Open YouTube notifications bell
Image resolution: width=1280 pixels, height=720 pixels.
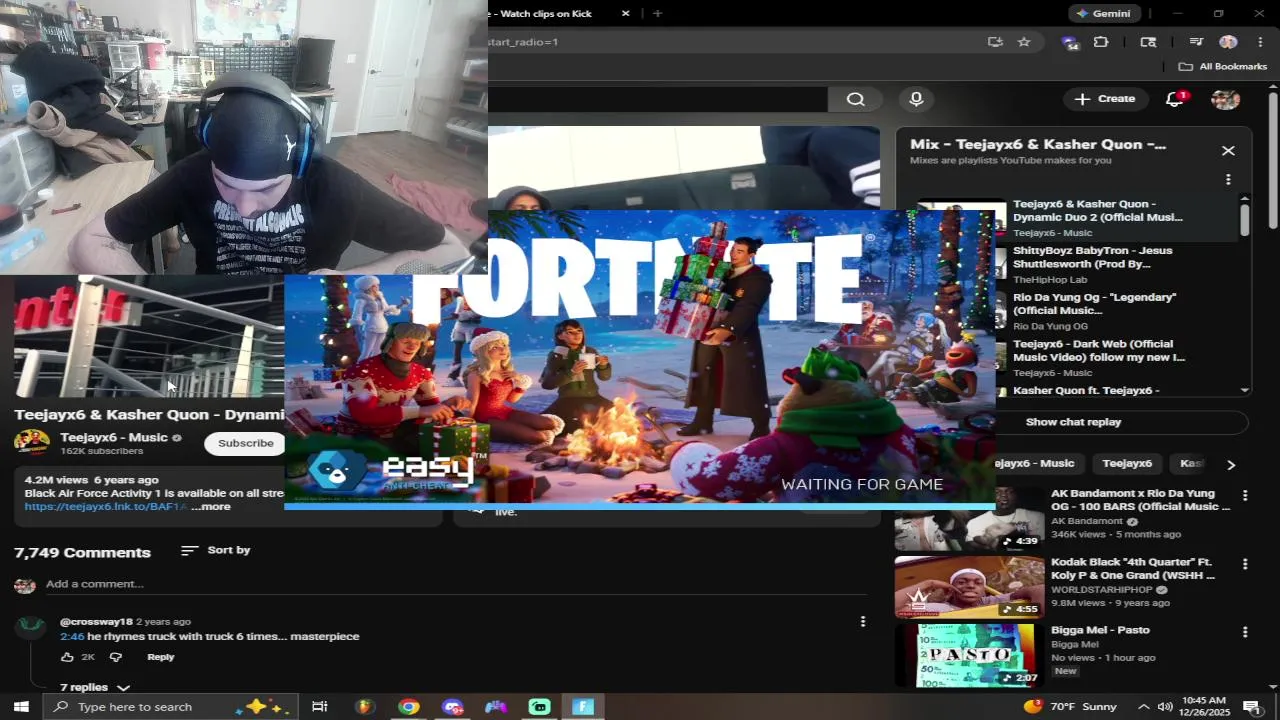coord(1175,99)
